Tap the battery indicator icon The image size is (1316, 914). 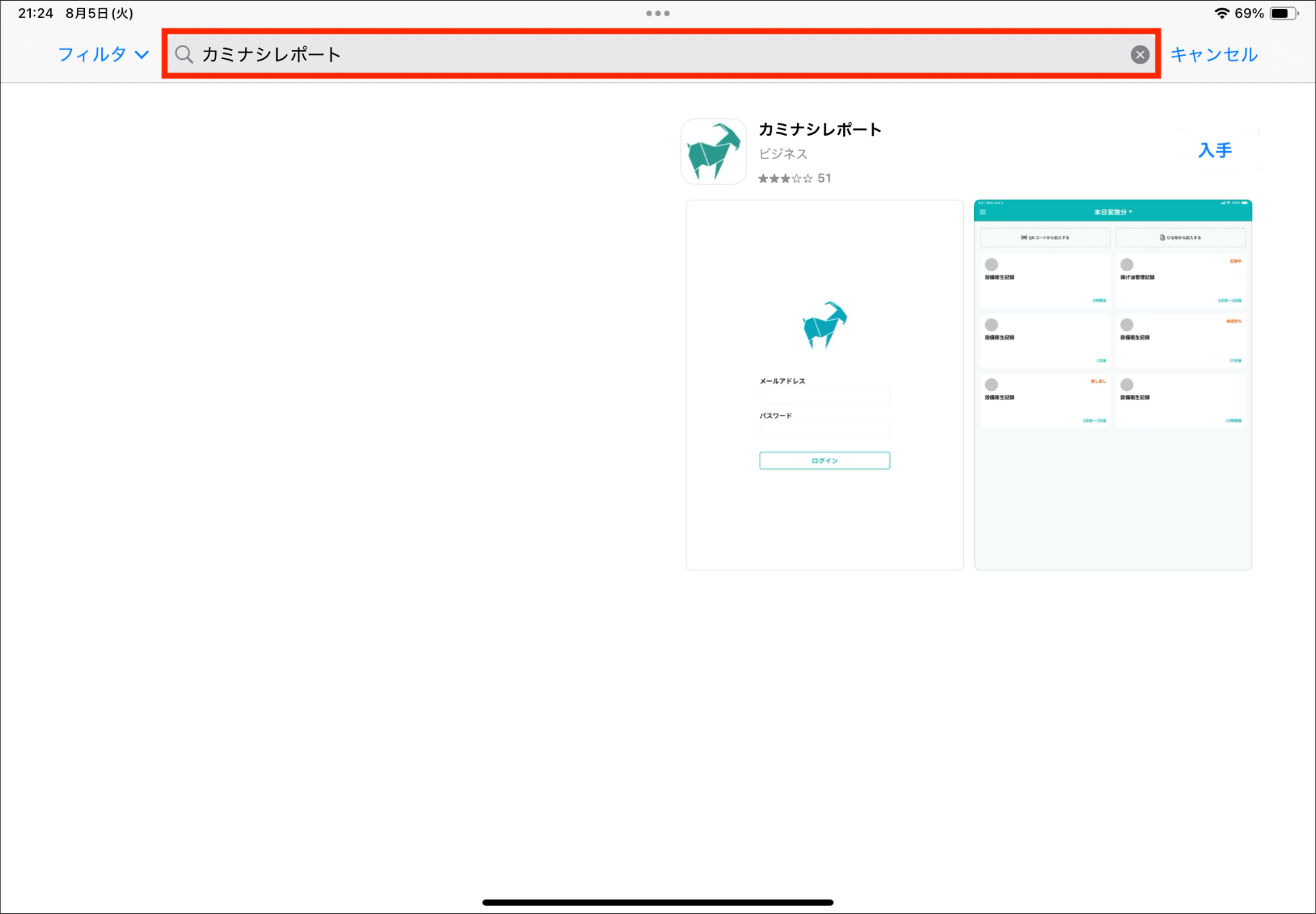(x=1283, y=13)
